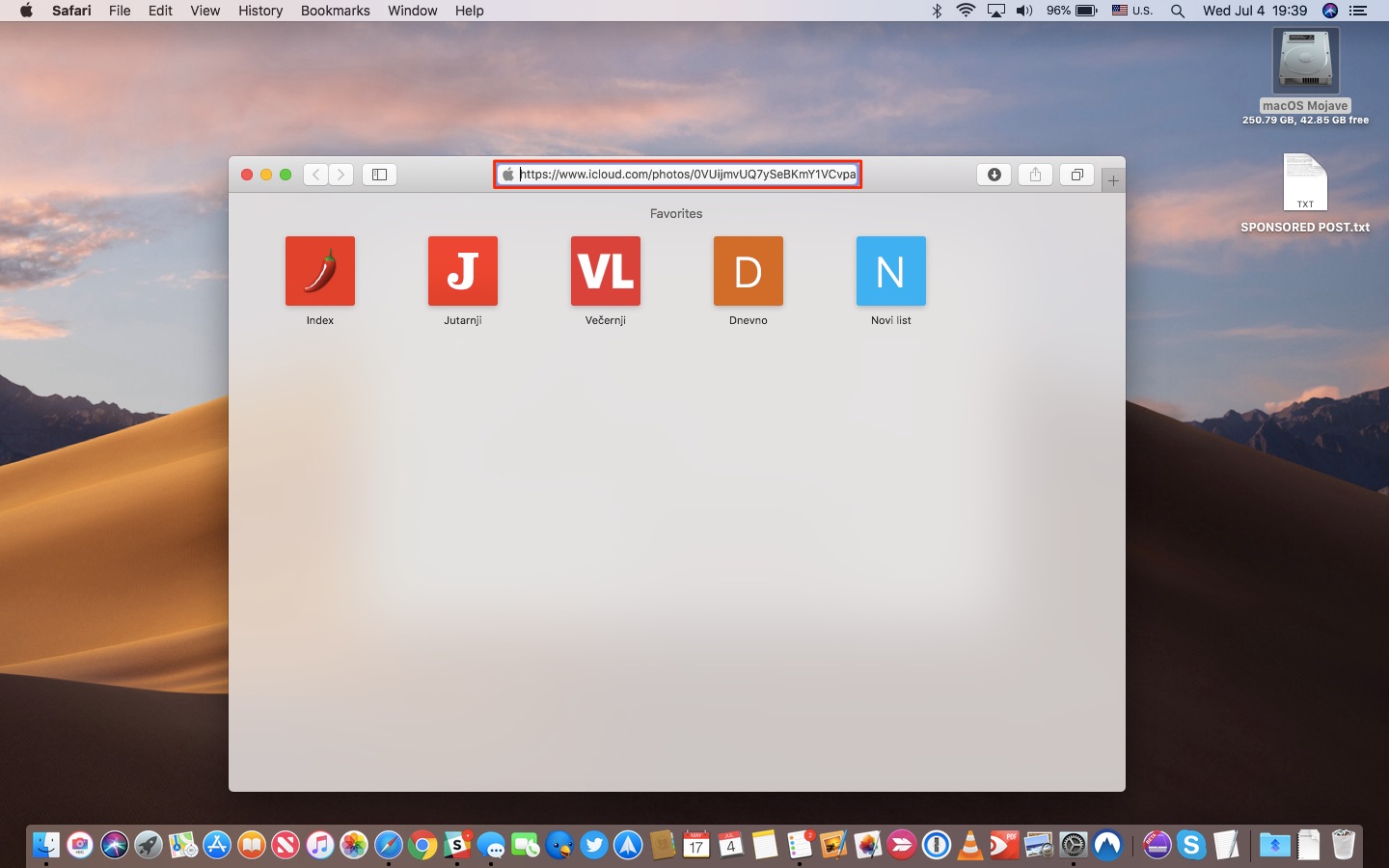1389x868 pixels.
Task: Open the U.S. input source menu
Action: [1131, 11]
